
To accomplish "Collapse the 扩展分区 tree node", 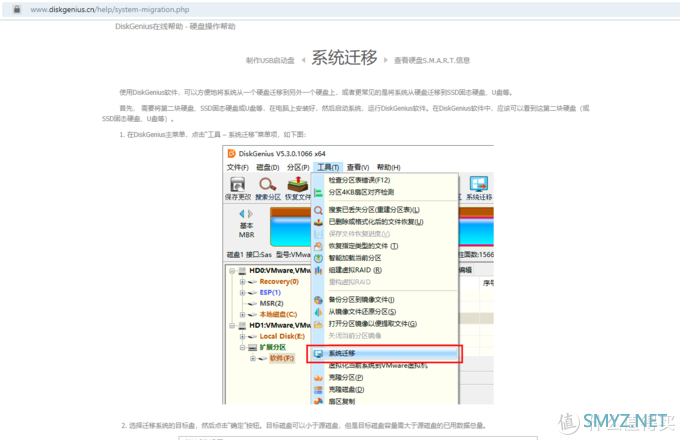I will coord(242,348).
